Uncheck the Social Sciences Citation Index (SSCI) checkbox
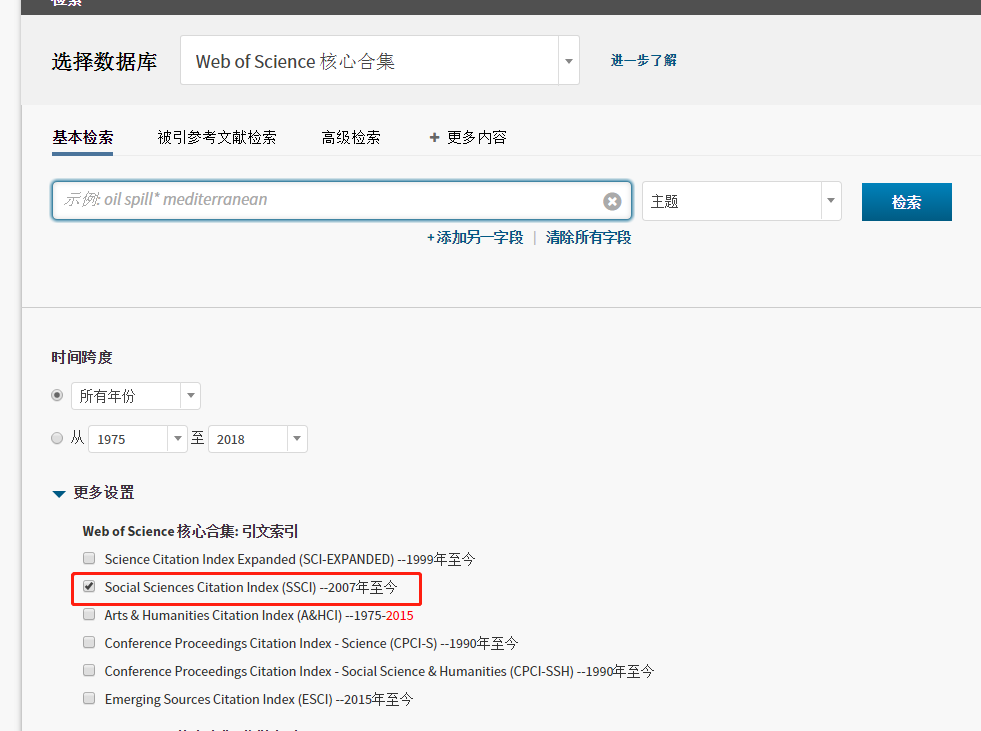This screenshot has width=981, height=731. click(89, 586)
